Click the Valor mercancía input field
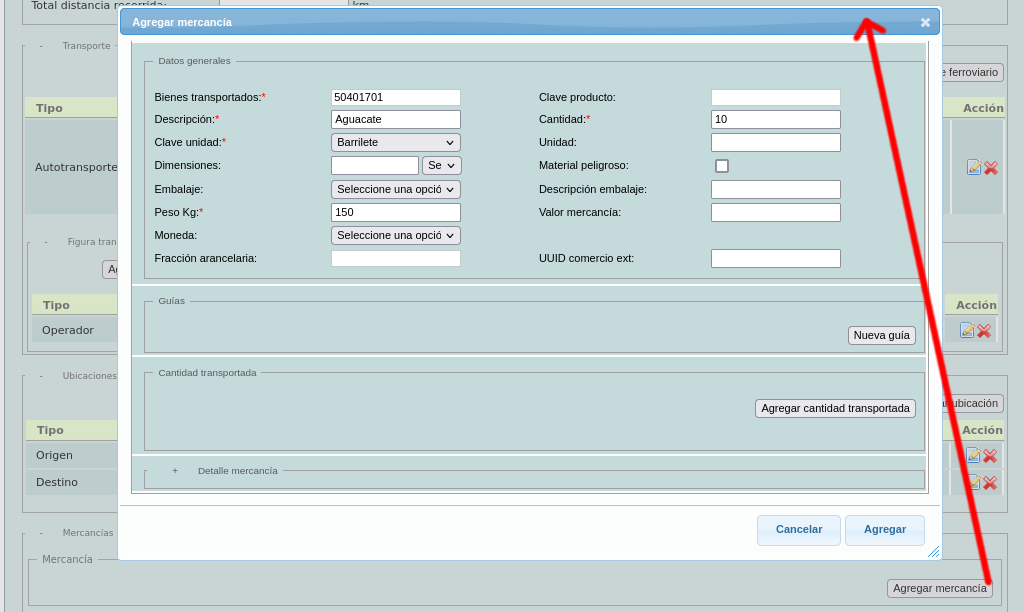 775,212
